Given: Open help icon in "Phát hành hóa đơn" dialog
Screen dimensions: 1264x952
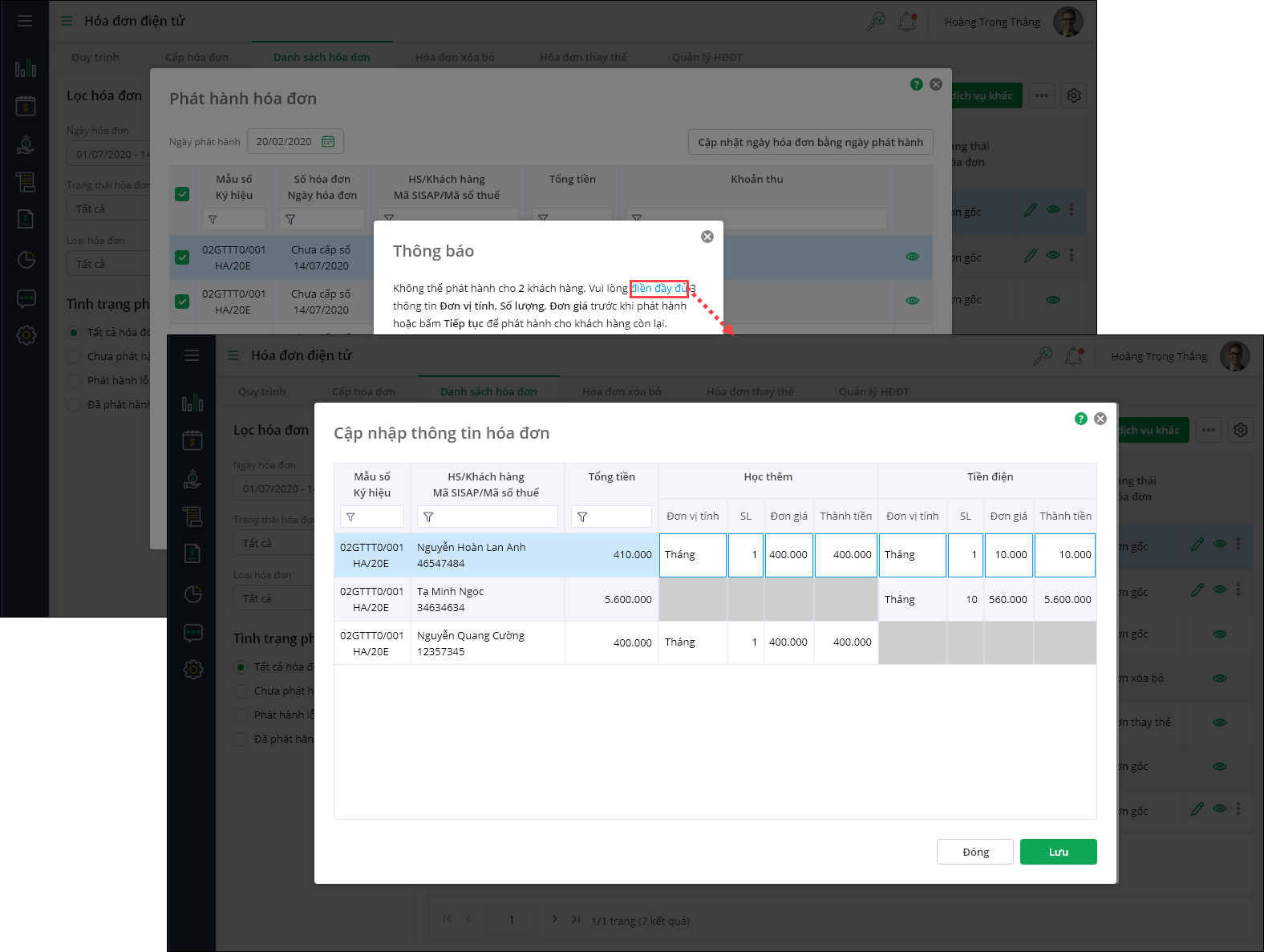Looking at the screenshot, I should coord(917,84).
